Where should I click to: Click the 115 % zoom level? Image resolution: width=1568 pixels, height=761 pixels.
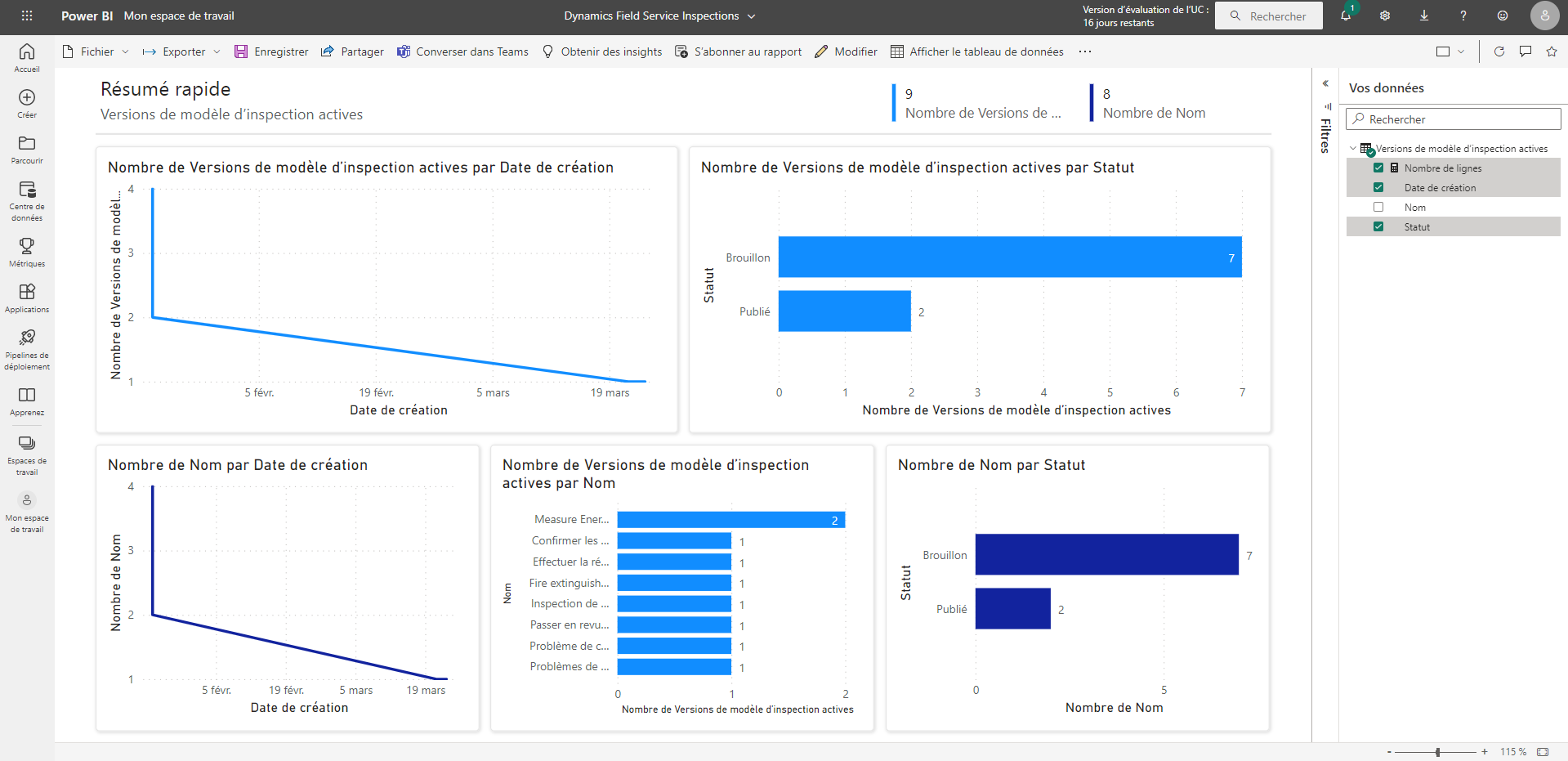tap(1513, 752)
